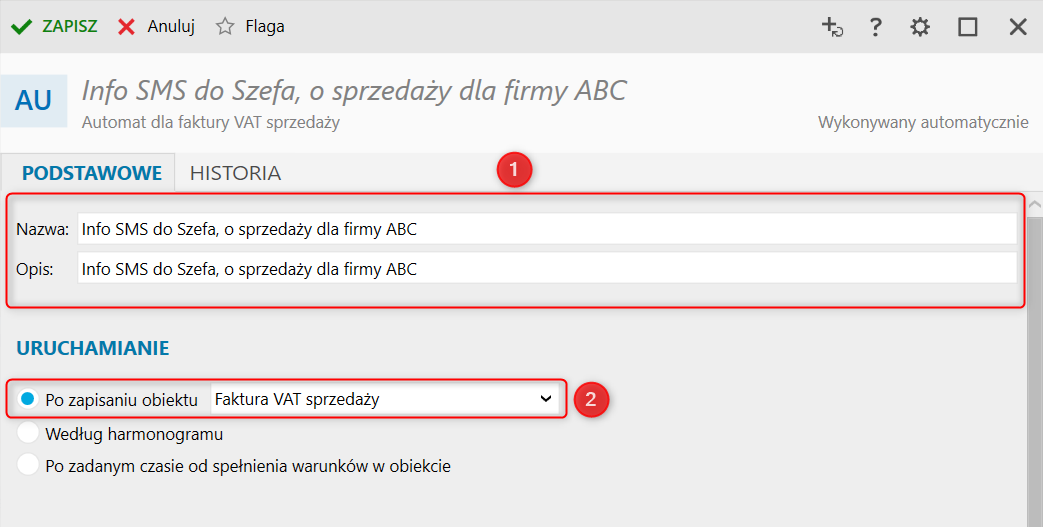
Task: Switch to the HISTORIA tab
Action: point(235,173)
